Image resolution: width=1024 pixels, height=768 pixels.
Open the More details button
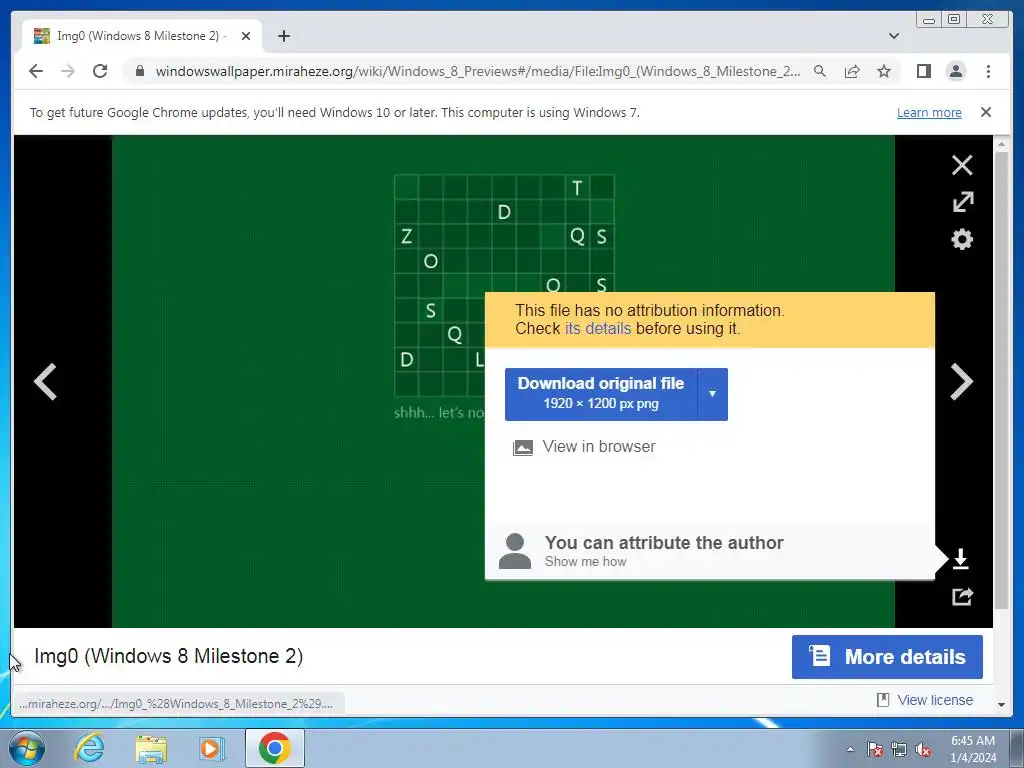(887, 657)
